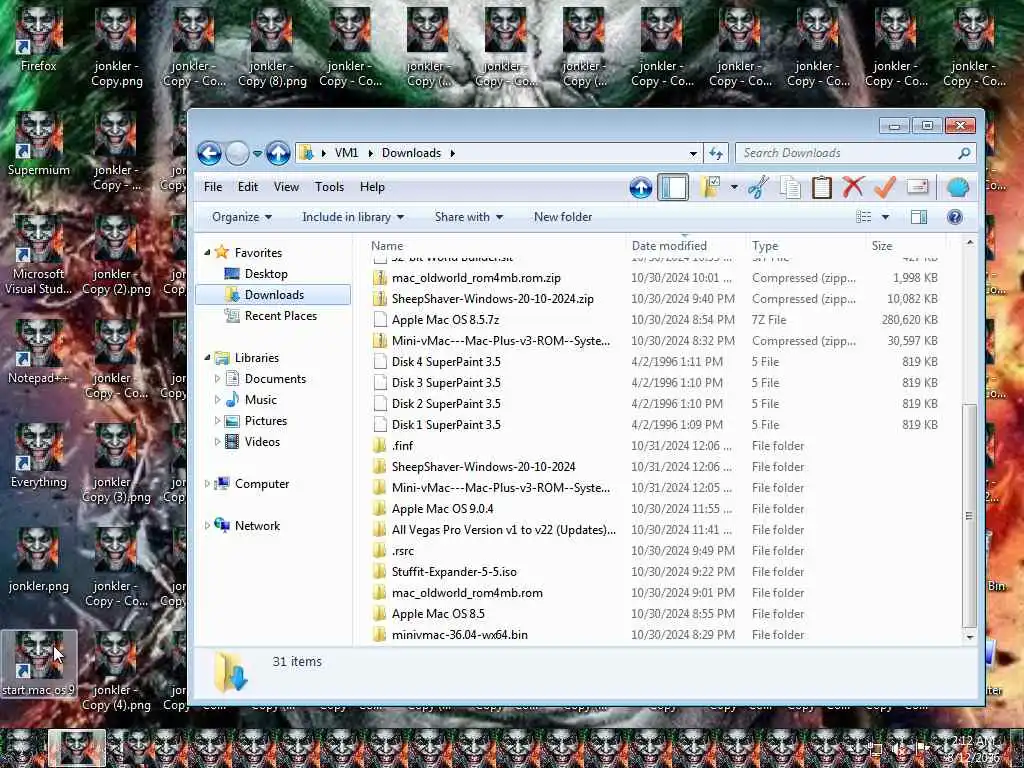
Task: Click the New folder button
Action: (x=563, y=217)
